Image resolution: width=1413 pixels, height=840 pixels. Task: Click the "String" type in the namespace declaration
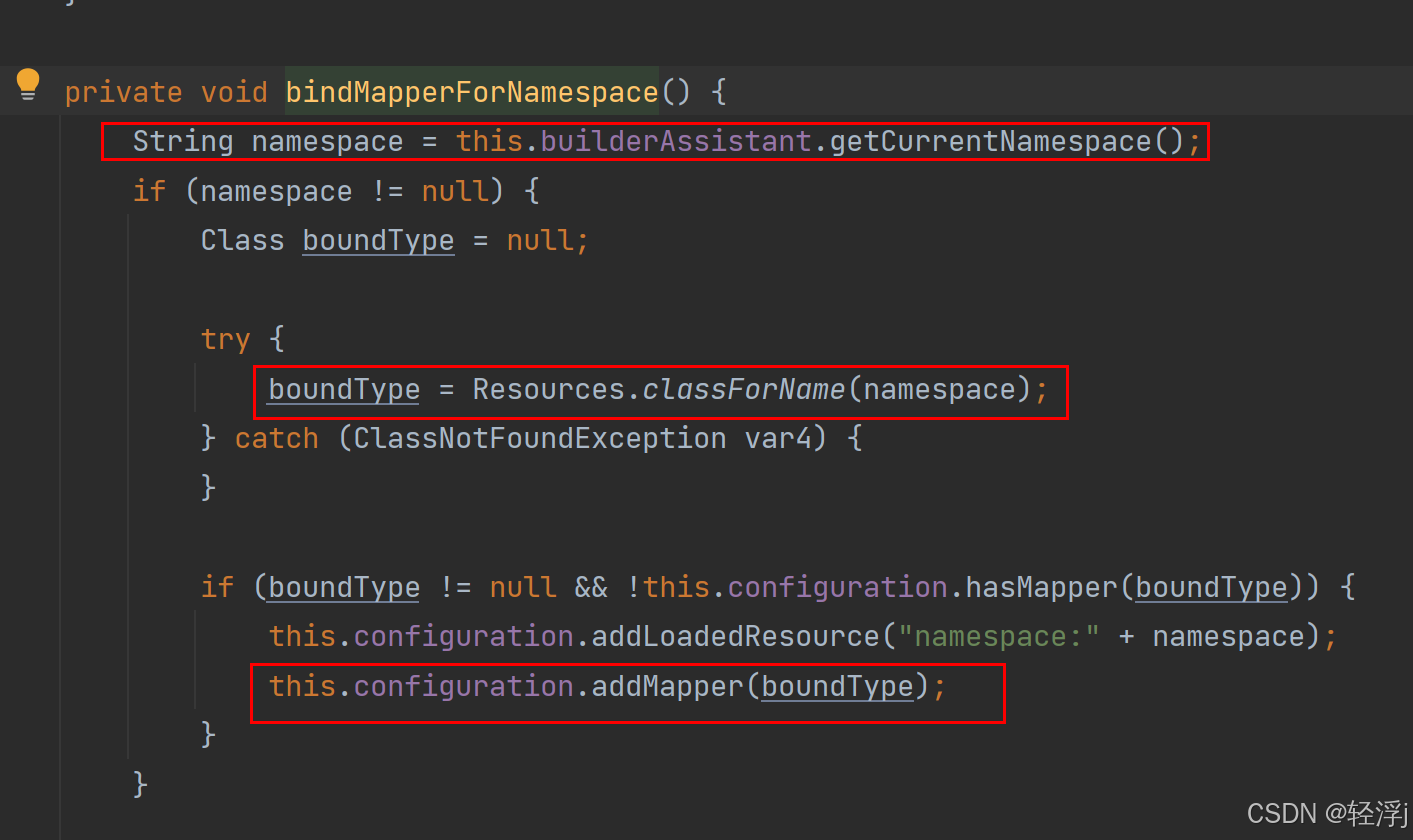183,142
